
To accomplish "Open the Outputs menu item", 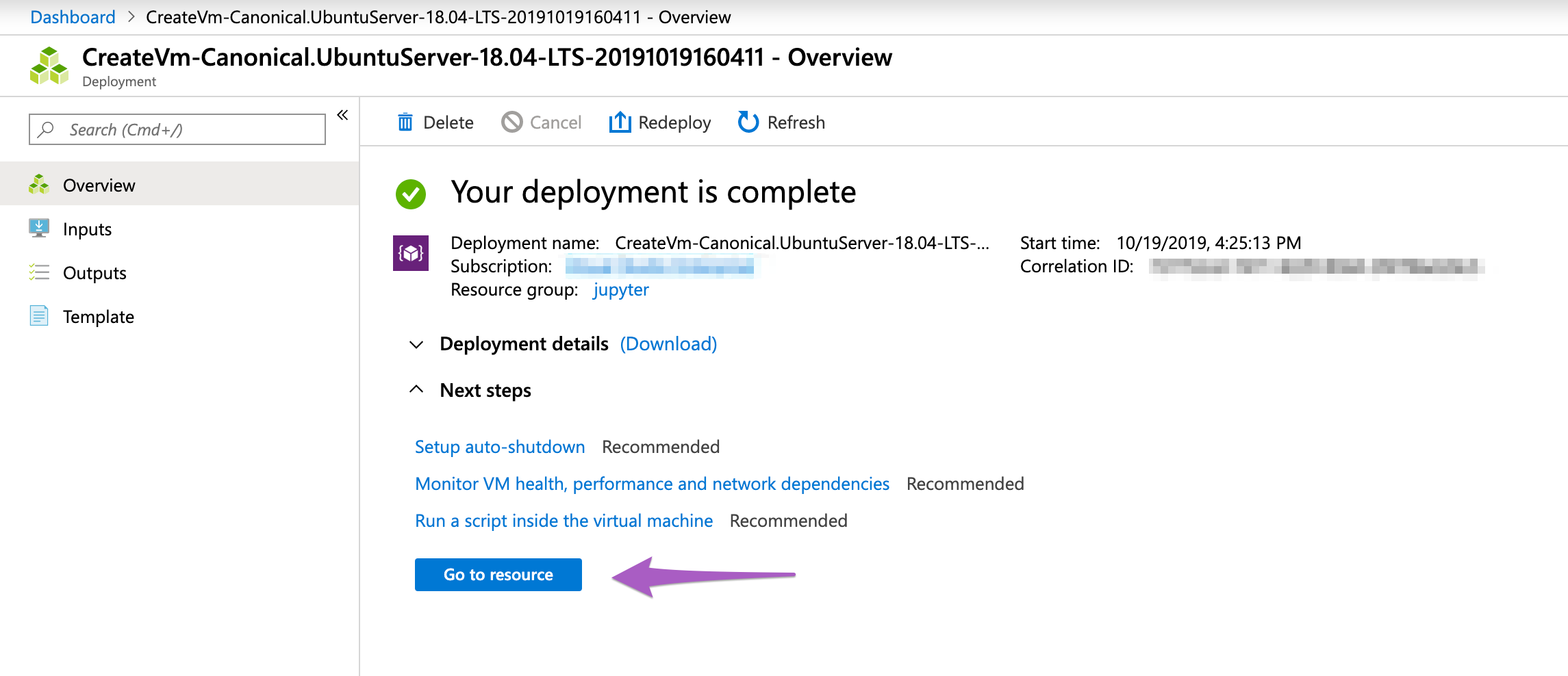I will pos(94,273).
